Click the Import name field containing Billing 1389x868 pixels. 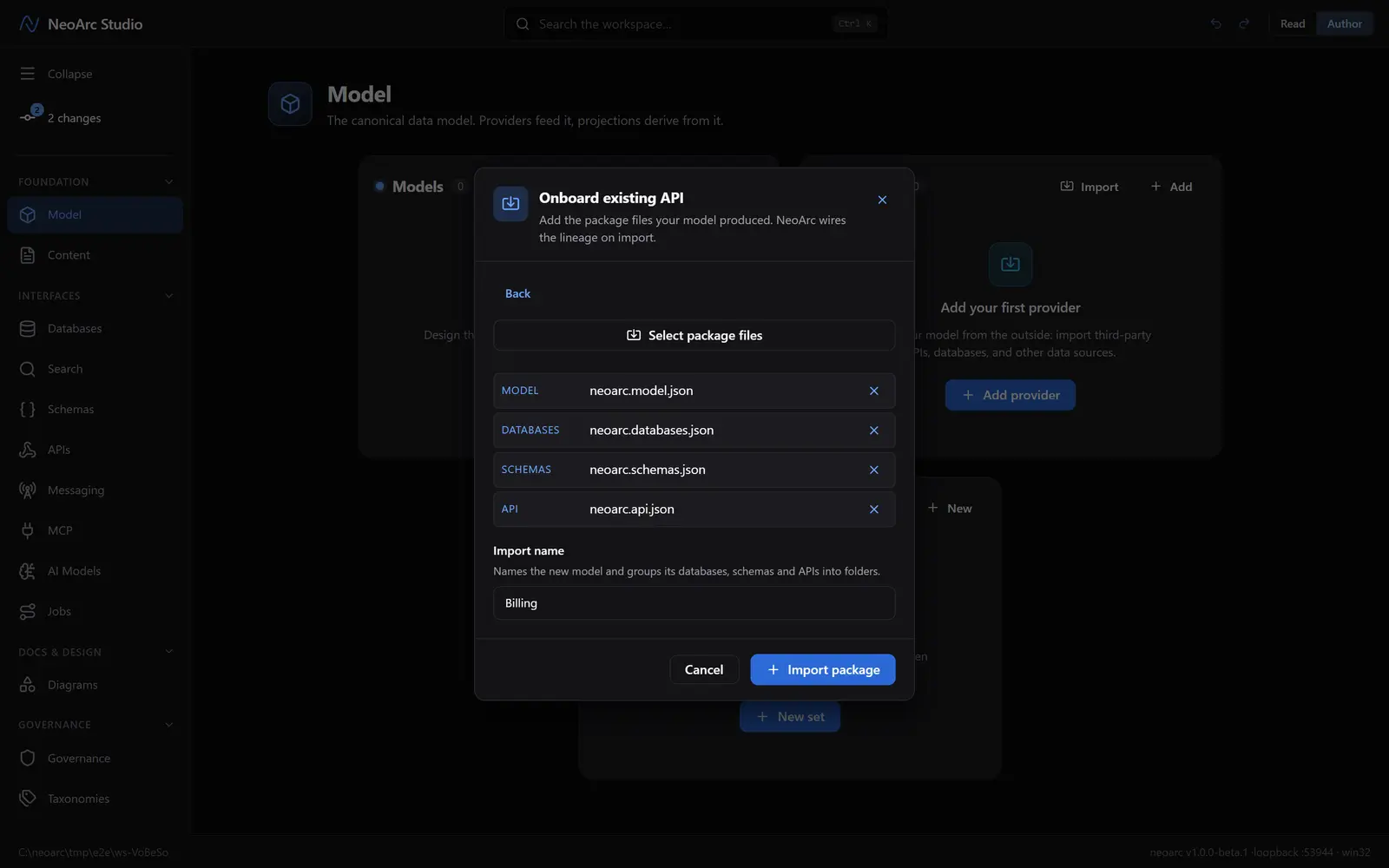(x=694, y=603)
